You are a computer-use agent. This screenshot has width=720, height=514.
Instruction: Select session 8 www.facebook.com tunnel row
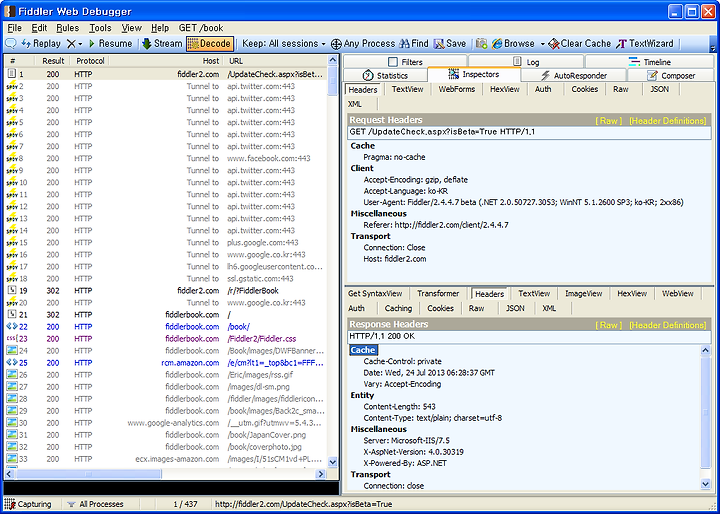point(166,158)
